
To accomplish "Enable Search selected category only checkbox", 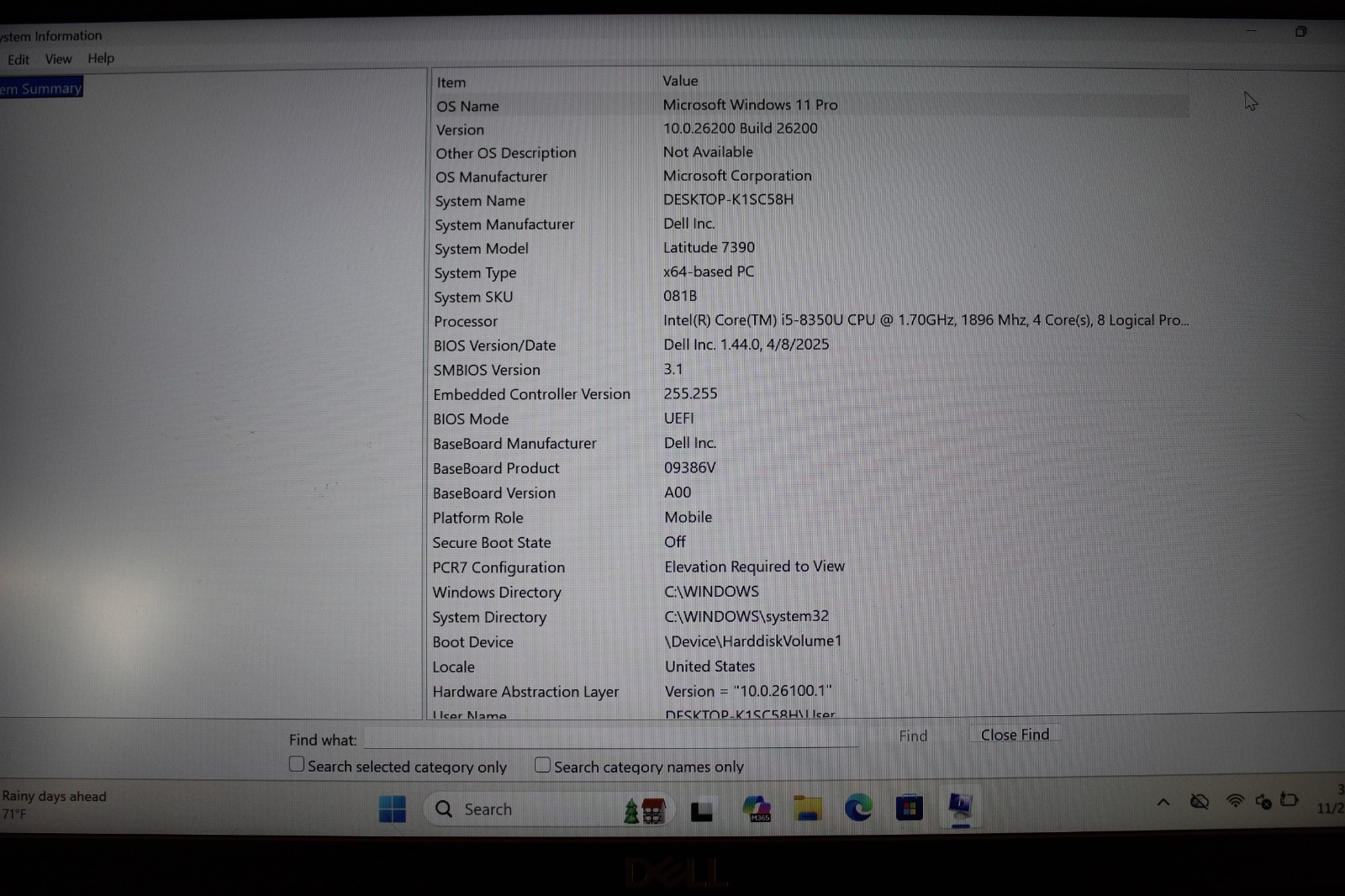I will tap(296, 764).
